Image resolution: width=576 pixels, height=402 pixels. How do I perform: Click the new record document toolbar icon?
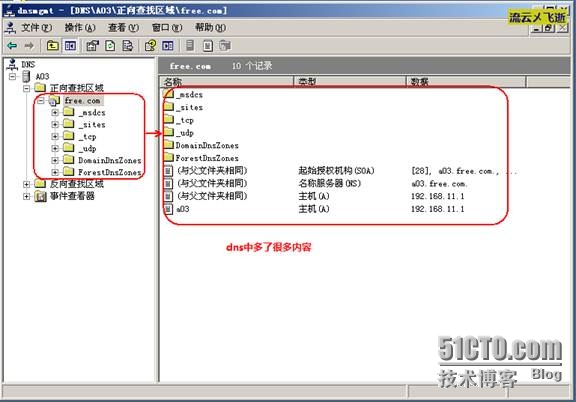coord(208,46)
